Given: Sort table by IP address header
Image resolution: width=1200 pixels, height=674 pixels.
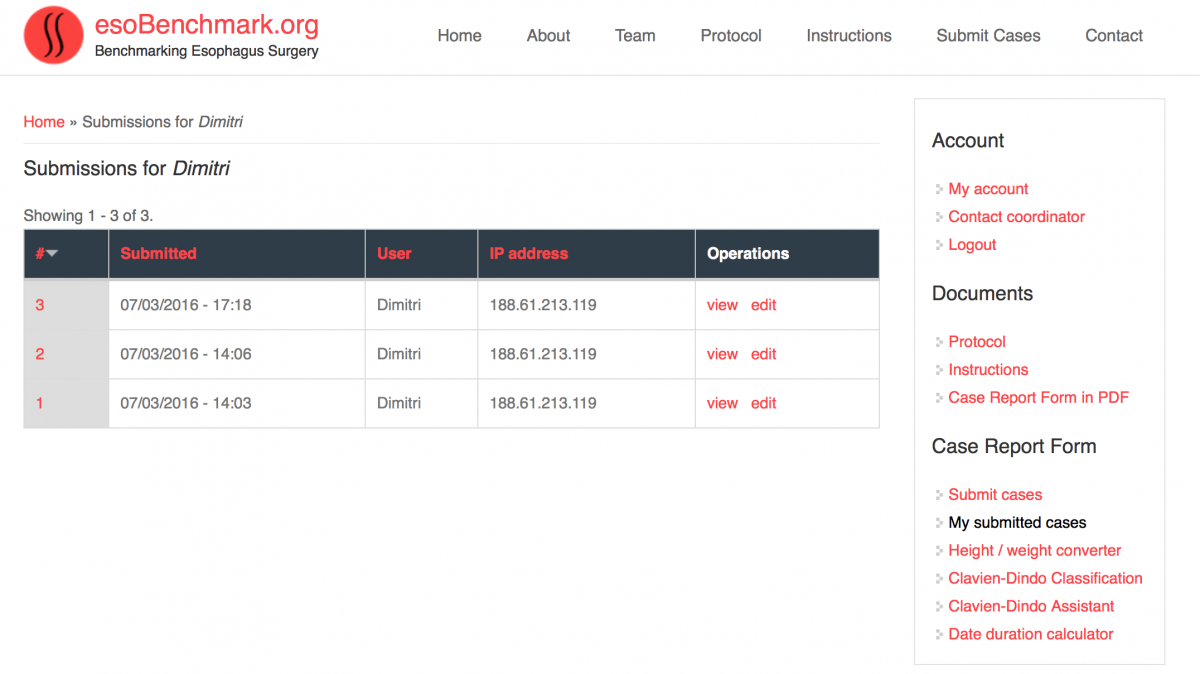Looking at the screenshot, I should tap(528, 254).
